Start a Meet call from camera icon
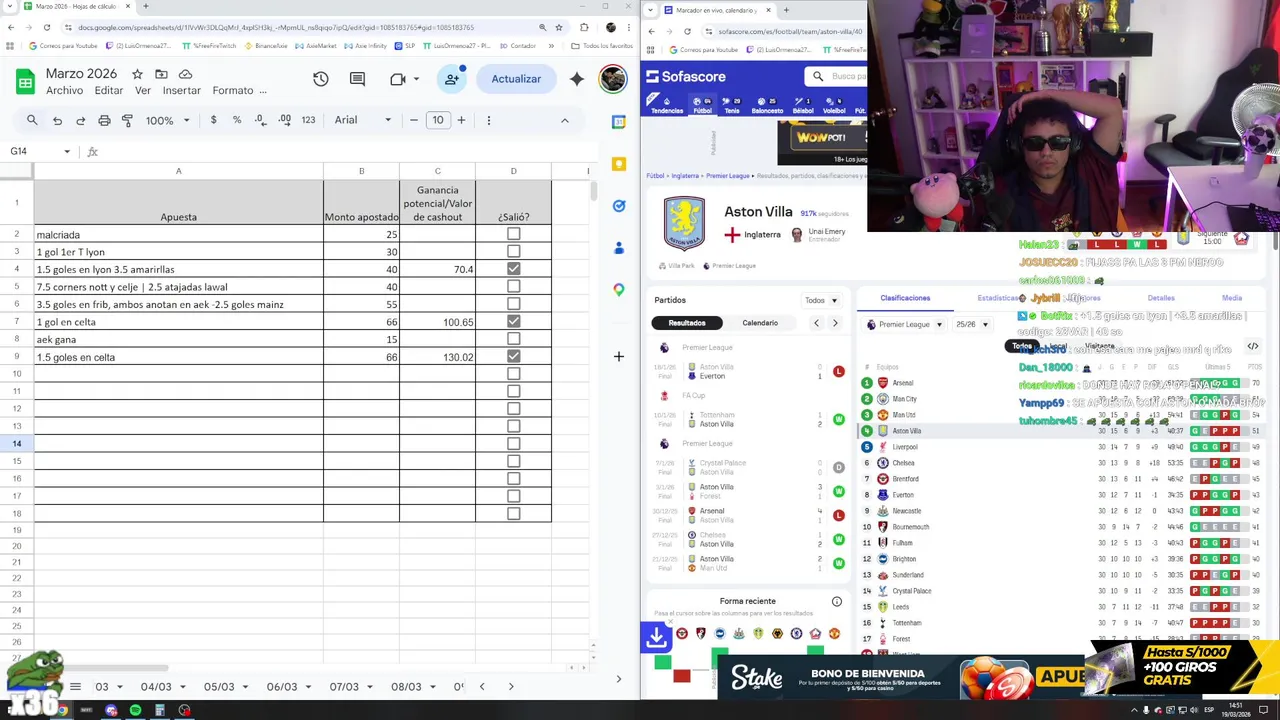 pos(397,79)
